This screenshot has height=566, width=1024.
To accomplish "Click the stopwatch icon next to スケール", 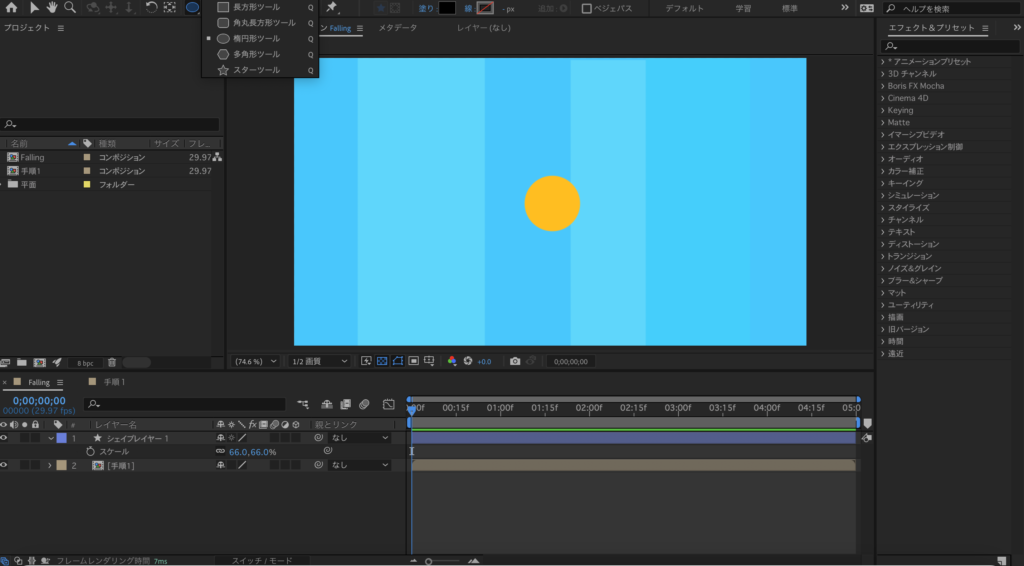I will (x=90, y=452).
